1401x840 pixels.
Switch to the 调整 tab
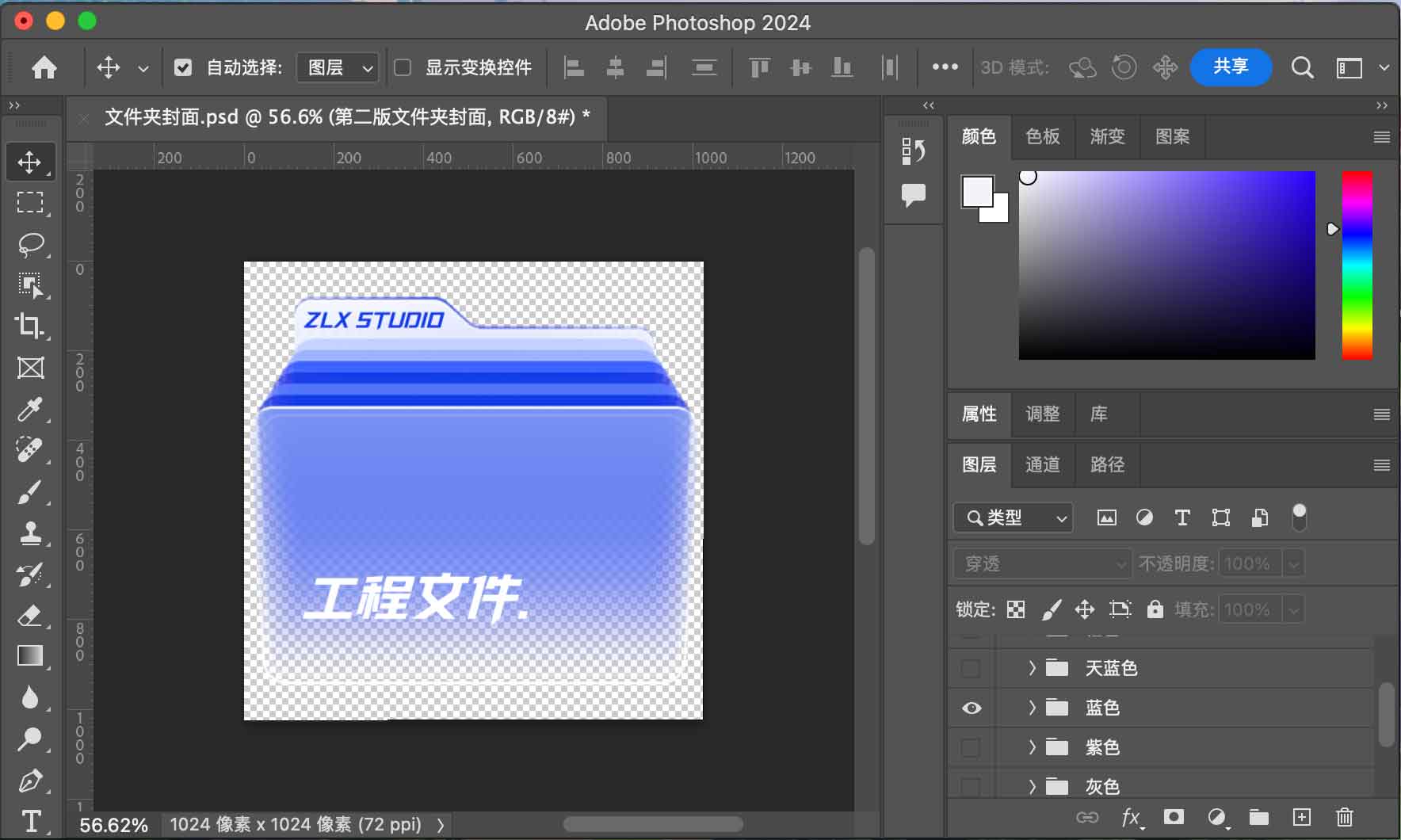[1043, 414]
